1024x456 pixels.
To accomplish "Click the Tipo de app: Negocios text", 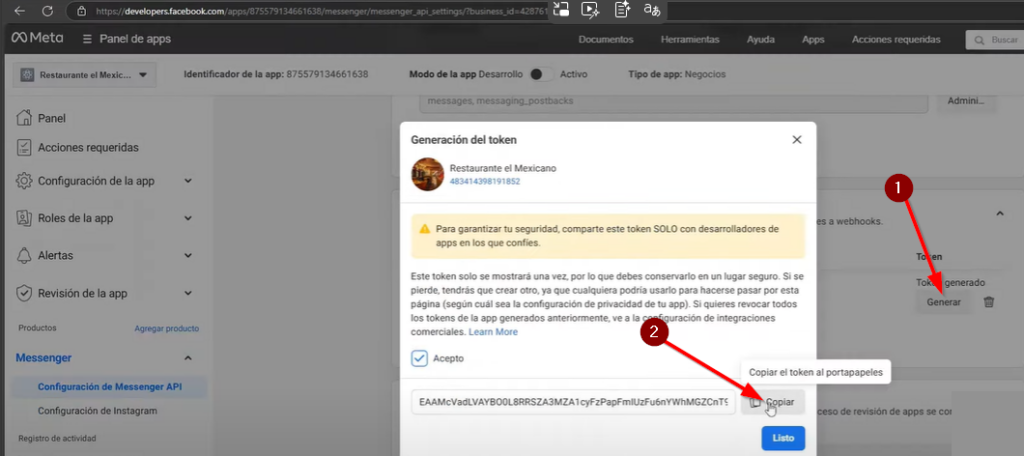I will (677, 74).
